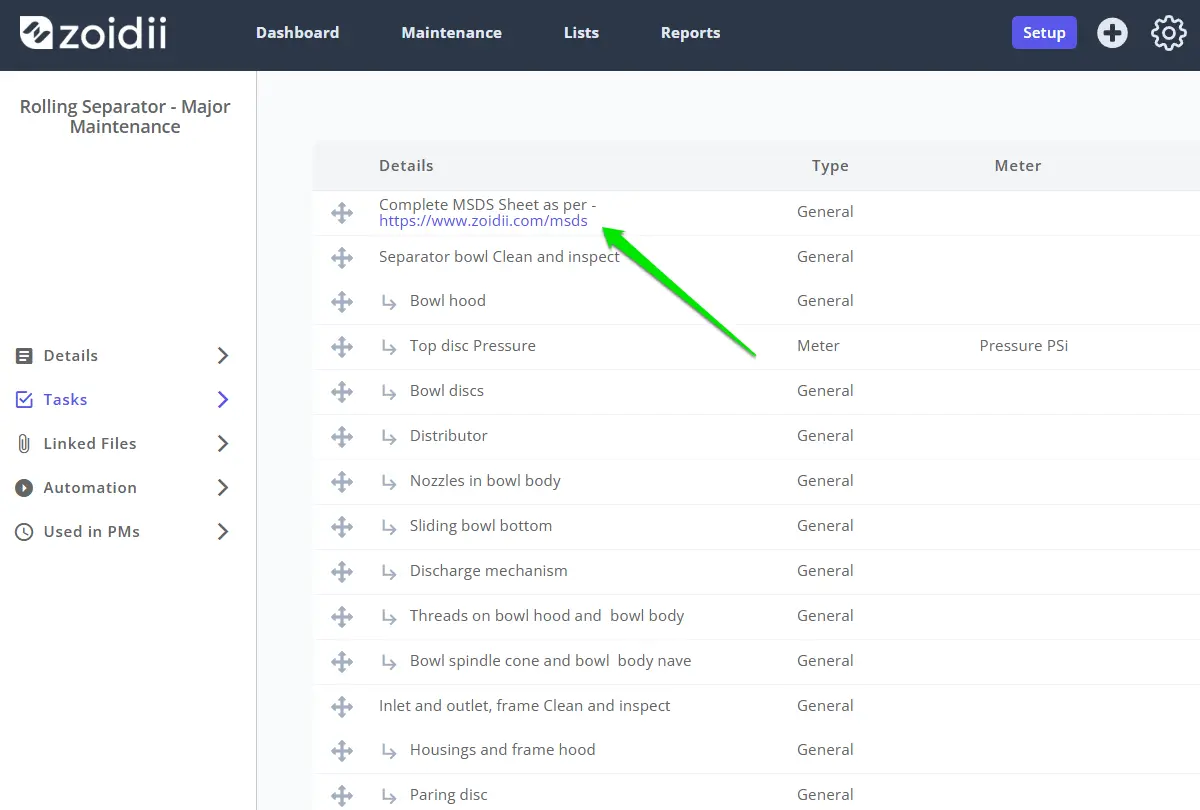The image size is (1200, 810).
Task: Open the Maintenance menu
Action: click(451, 33)
